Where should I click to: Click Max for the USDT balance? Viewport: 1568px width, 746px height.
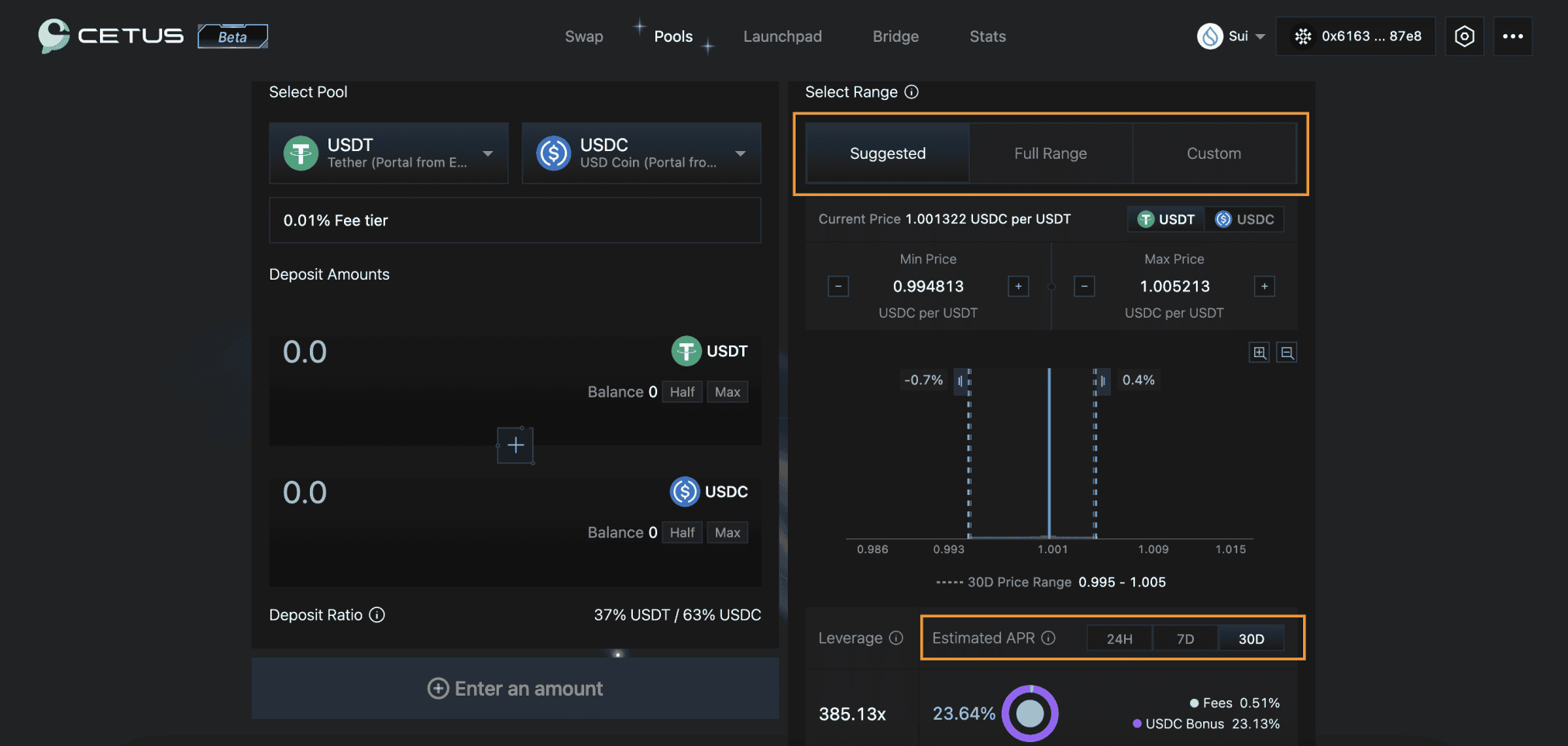coord(727,392)
